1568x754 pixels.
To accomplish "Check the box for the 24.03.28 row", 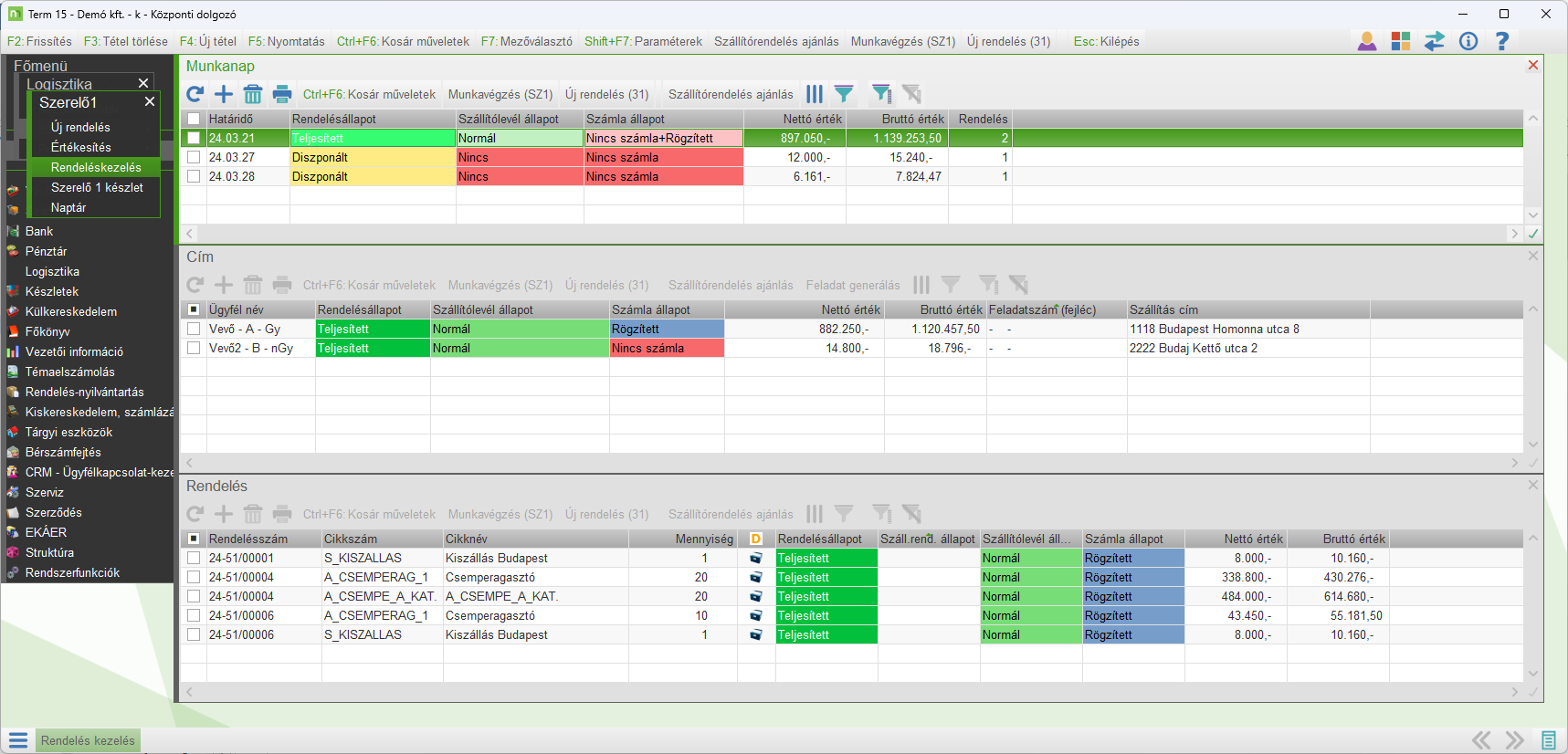I will click(194, 176).
